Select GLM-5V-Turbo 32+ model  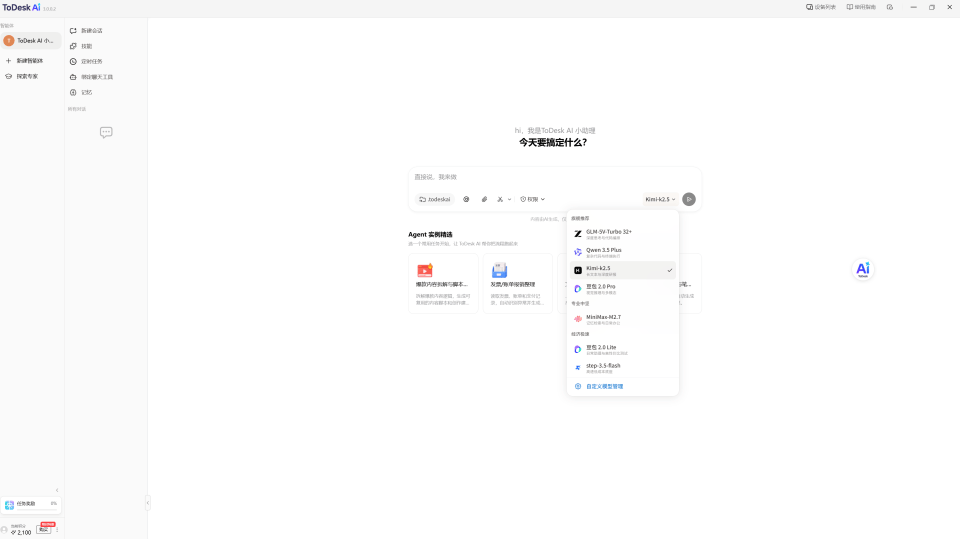623,234
